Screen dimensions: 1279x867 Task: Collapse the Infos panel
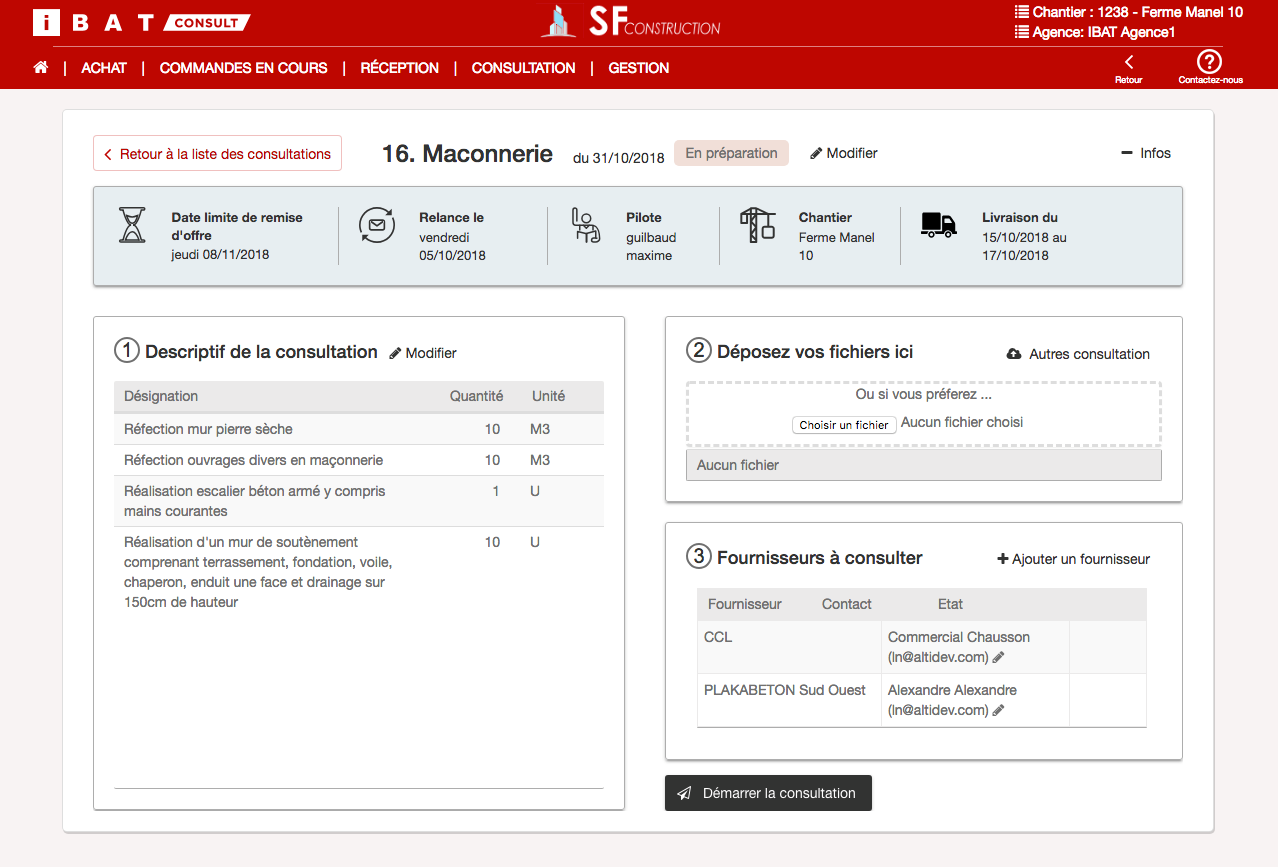click(1146, 153)
